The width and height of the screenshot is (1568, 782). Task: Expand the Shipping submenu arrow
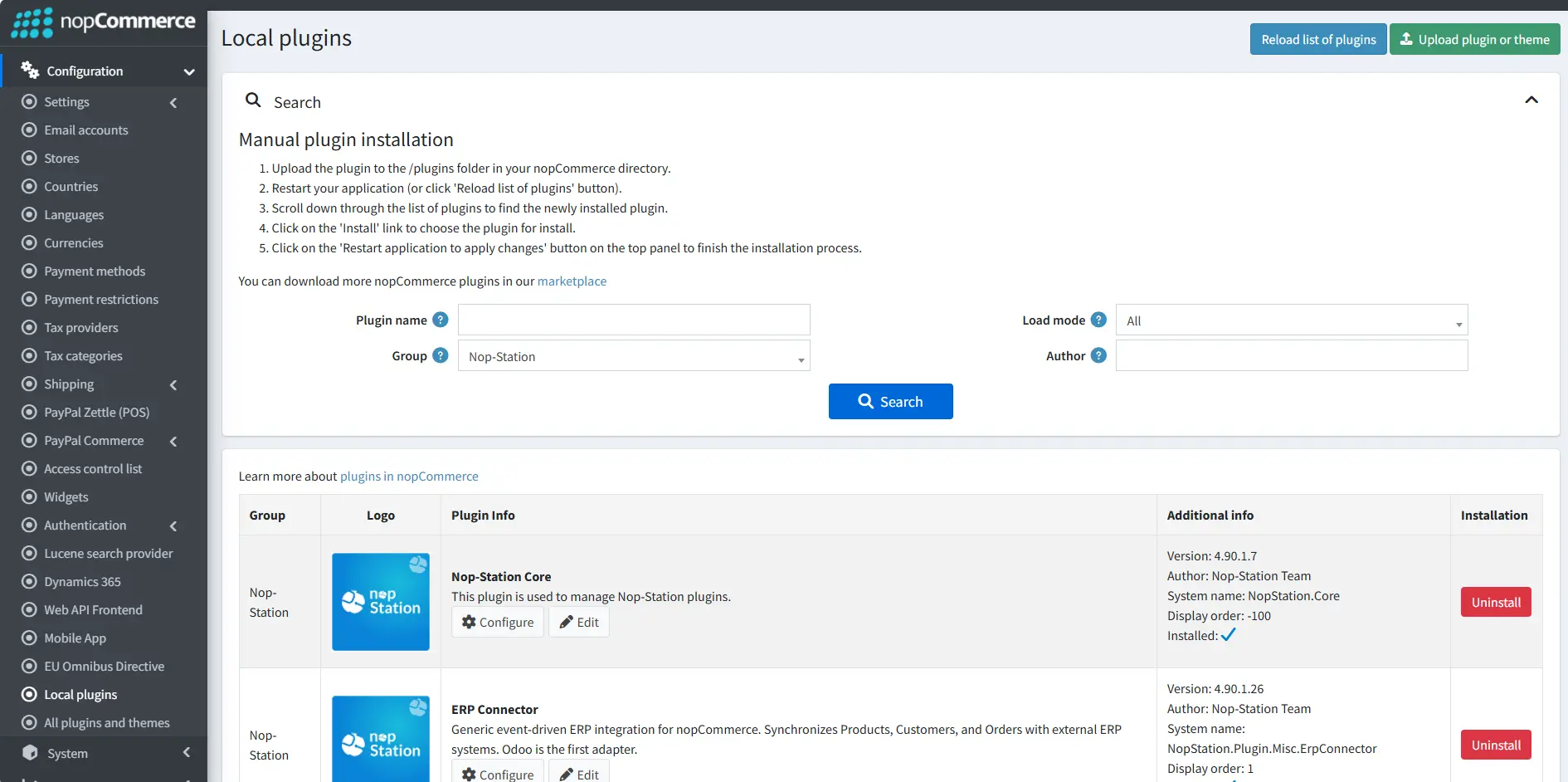173,384
